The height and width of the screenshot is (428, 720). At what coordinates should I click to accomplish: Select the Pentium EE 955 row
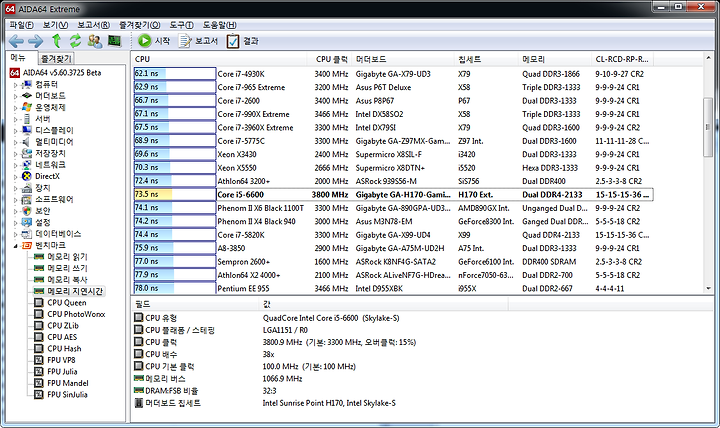pyautogui.click(x=393, y=288)
